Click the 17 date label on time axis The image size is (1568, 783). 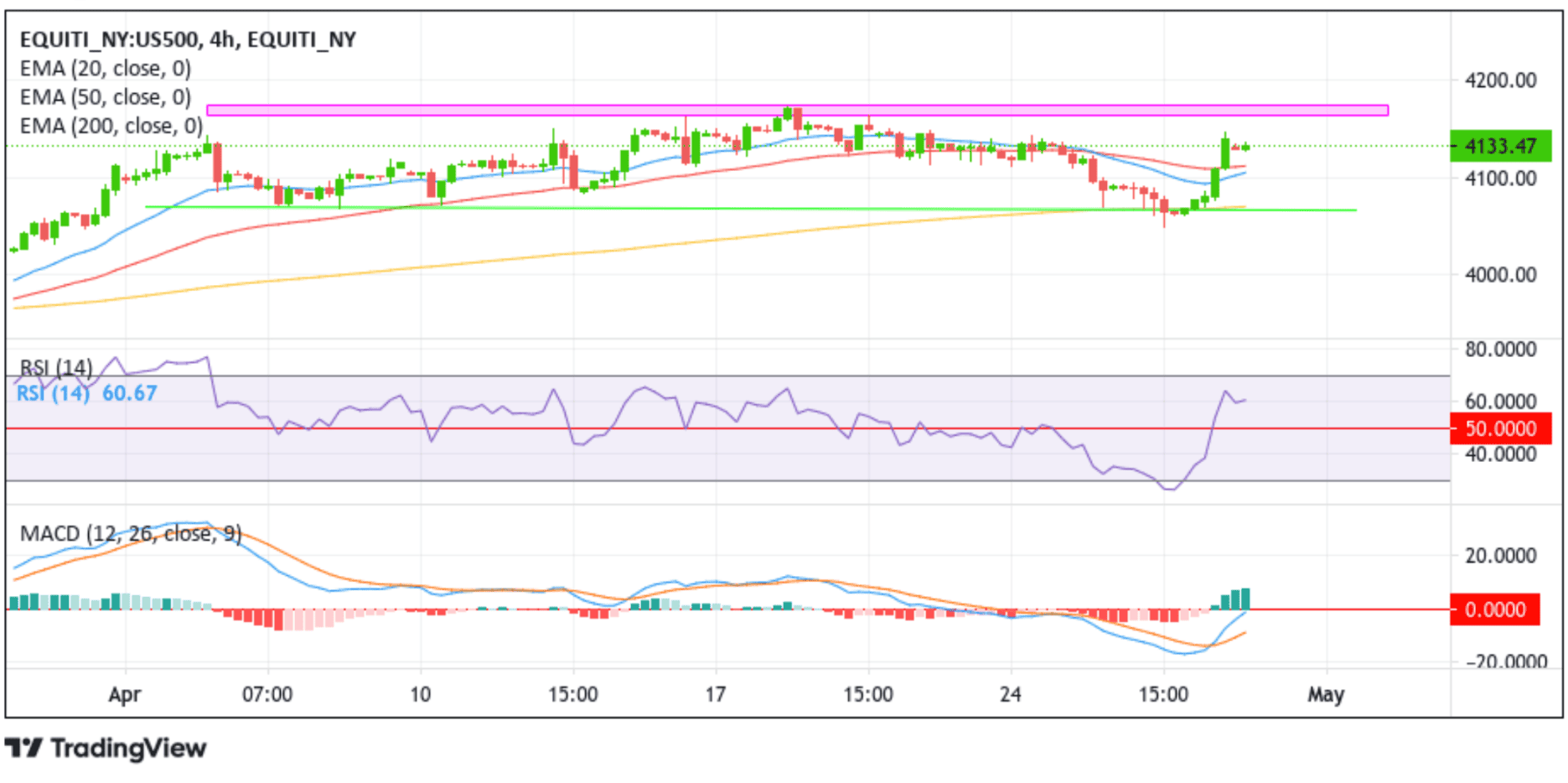point(715,694)
